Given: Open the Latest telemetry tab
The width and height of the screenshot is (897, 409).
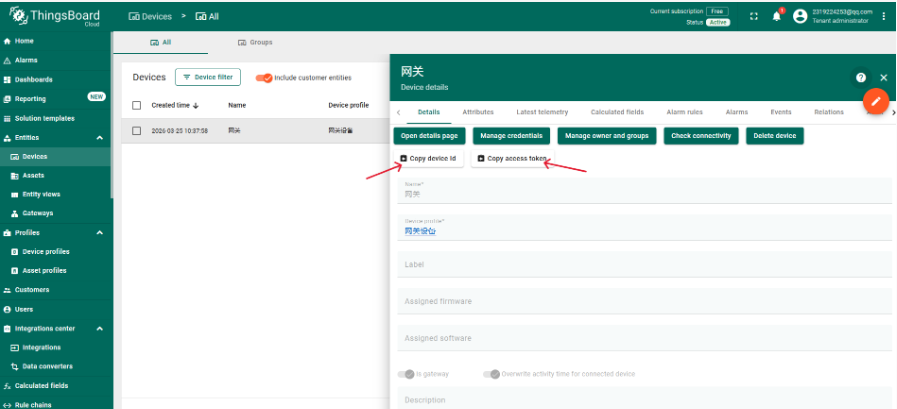Looking at the screenshot, I should 542,112.
